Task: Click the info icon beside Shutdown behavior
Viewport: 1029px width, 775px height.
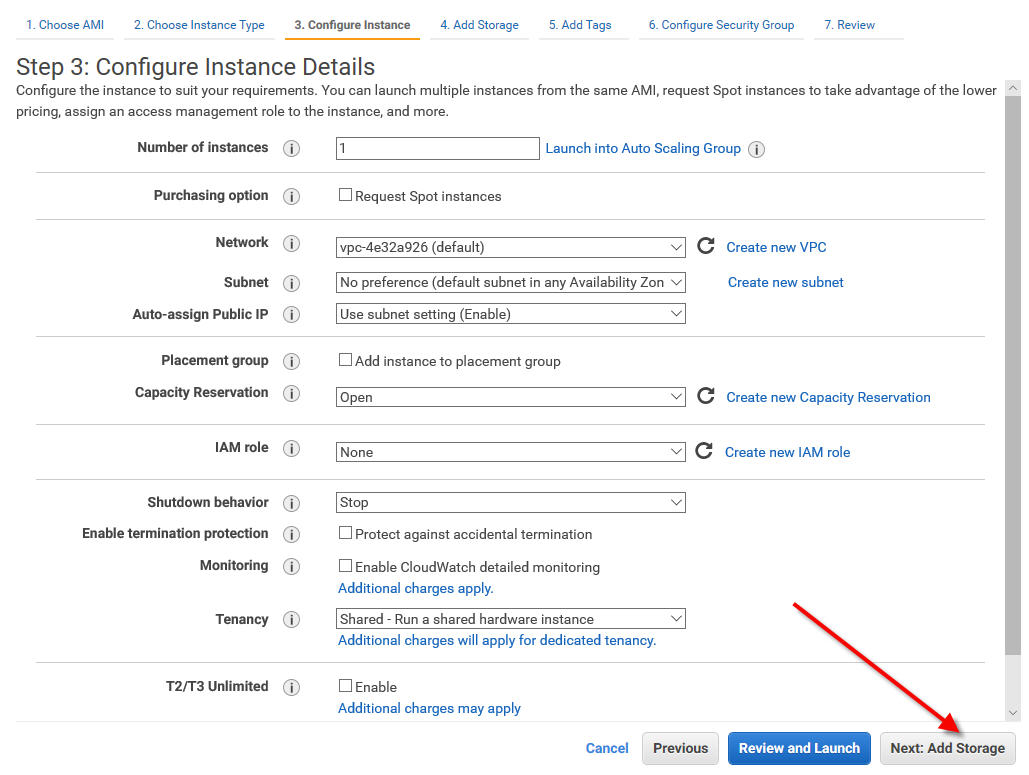Action: click(x=291, y=503)
